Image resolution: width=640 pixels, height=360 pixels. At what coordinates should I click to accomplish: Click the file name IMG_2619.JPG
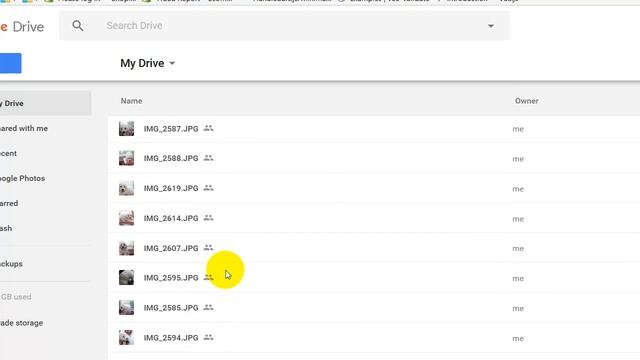point(171,188)
